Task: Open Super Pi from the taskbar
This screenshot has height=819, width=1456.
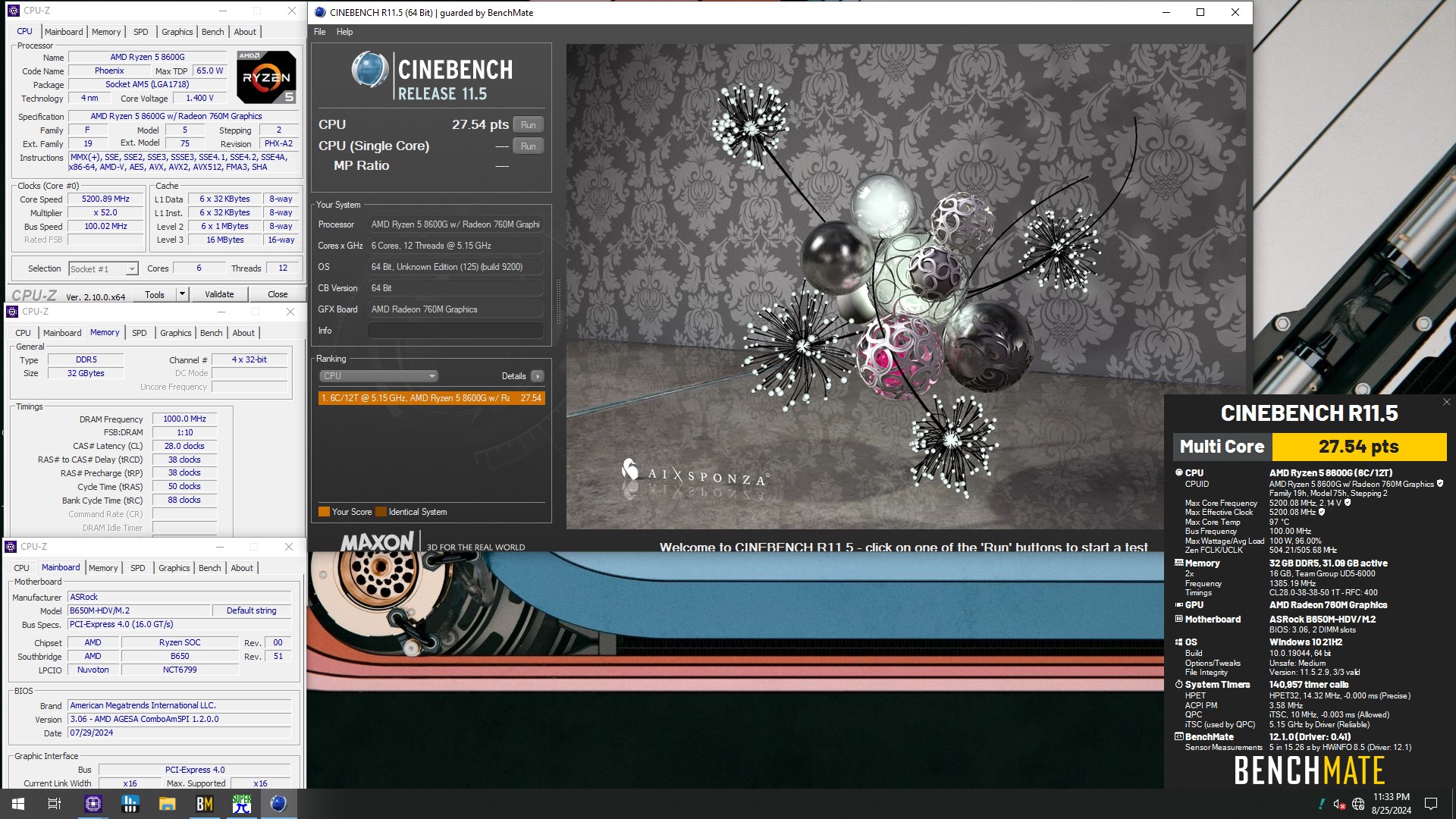Action: point(242,804)
